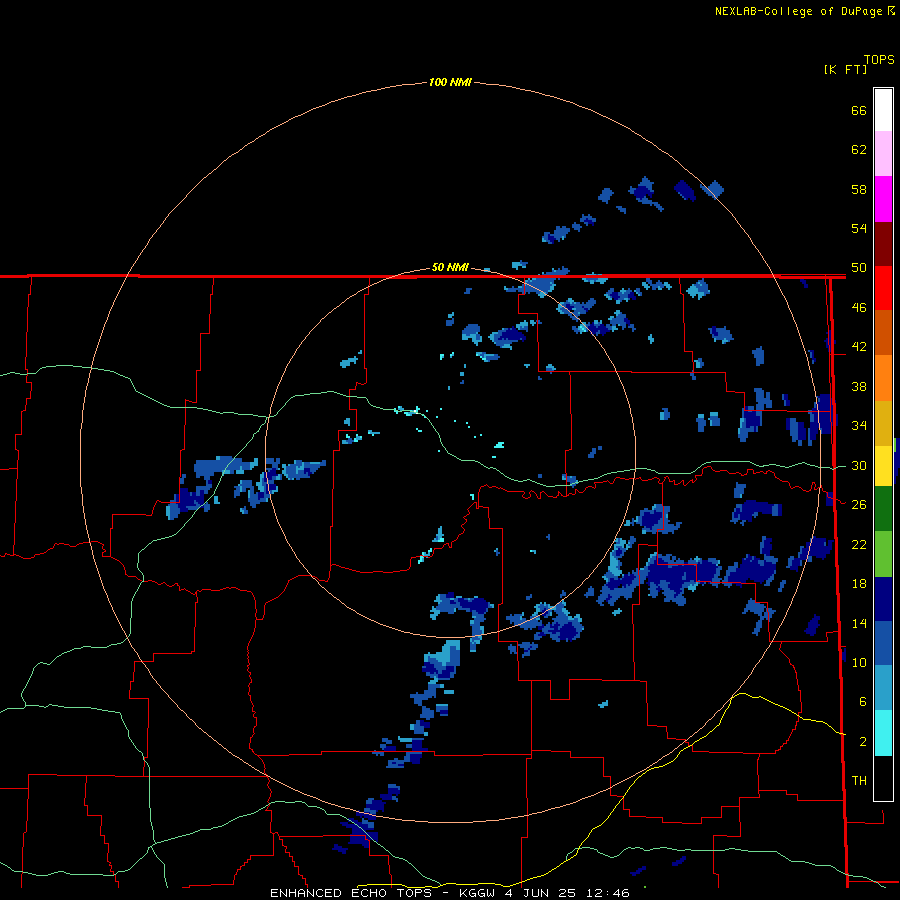Image resolution: width=900 pixels, height=900 pixels.
Task: Select the '18' legend value
Action: point(859,584)
